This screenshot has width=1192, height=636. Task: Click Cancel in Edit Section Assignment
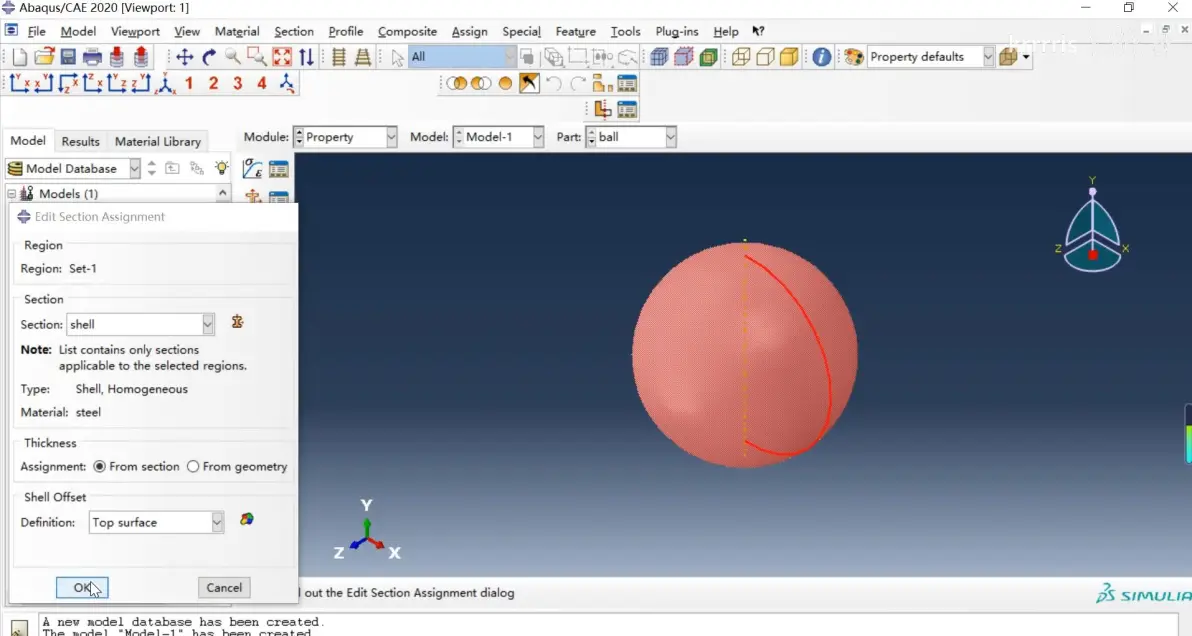point(224,587)
